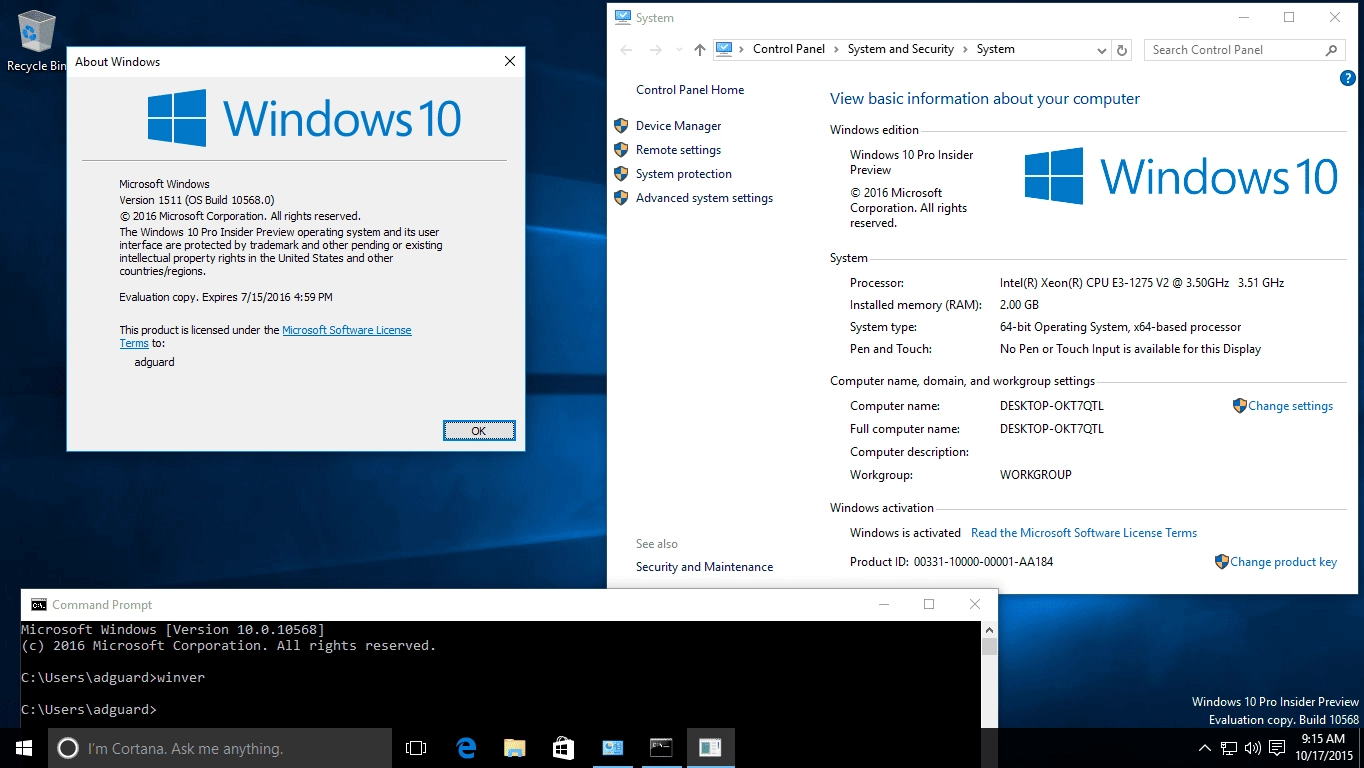Click the 'Windows is activated' text
The width and height of the screenshot is (1364, 768).
pyautogui.click(x=905, y=533)
